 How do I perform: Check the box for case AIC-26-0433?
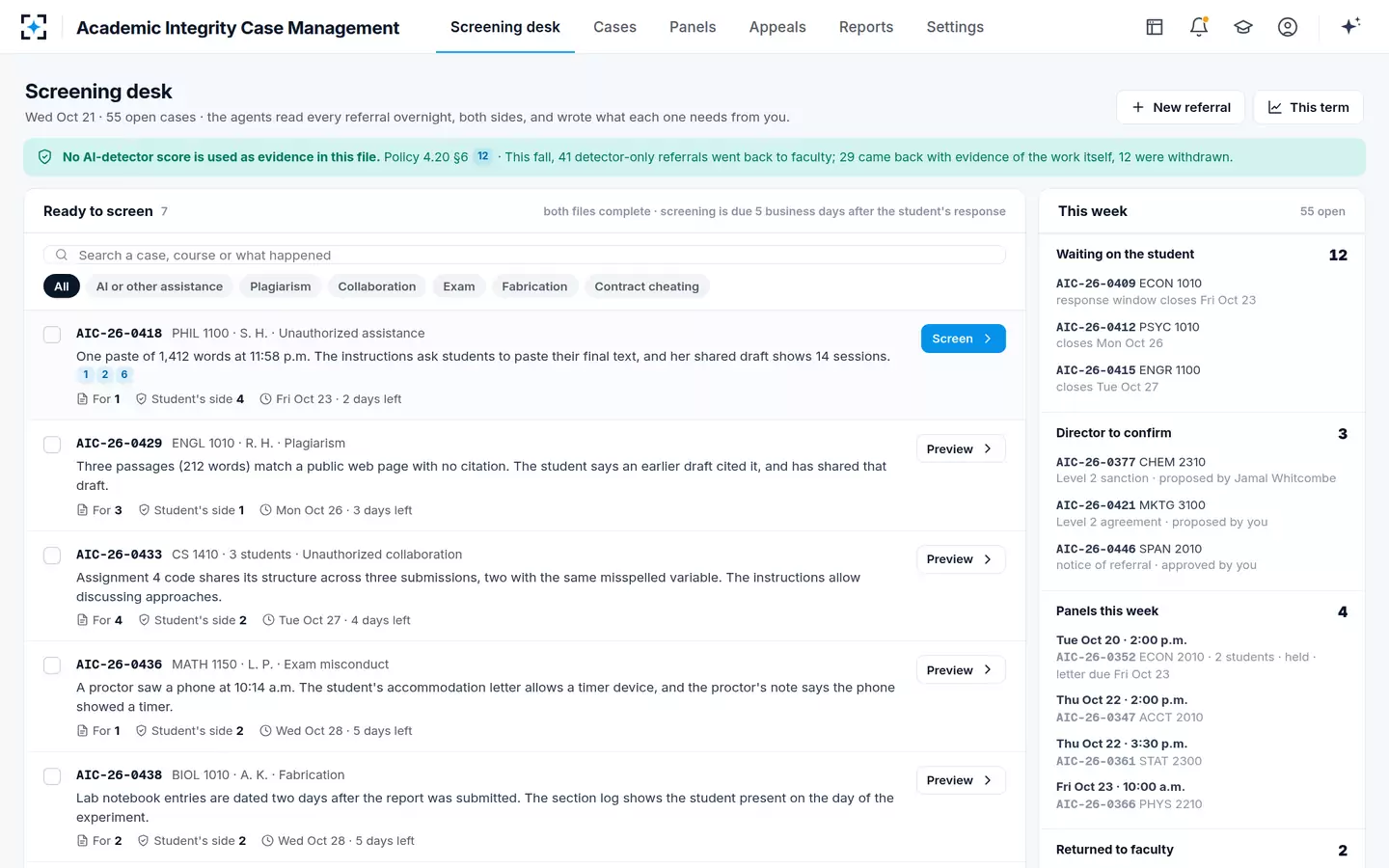pyautogui.click(x=52, y=556)
